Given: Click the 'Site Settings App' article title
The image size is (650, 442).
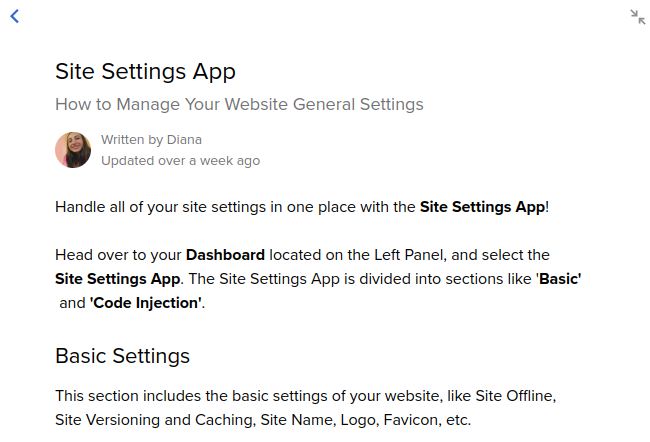Looking at the screenshot, I should click(146, 72).
